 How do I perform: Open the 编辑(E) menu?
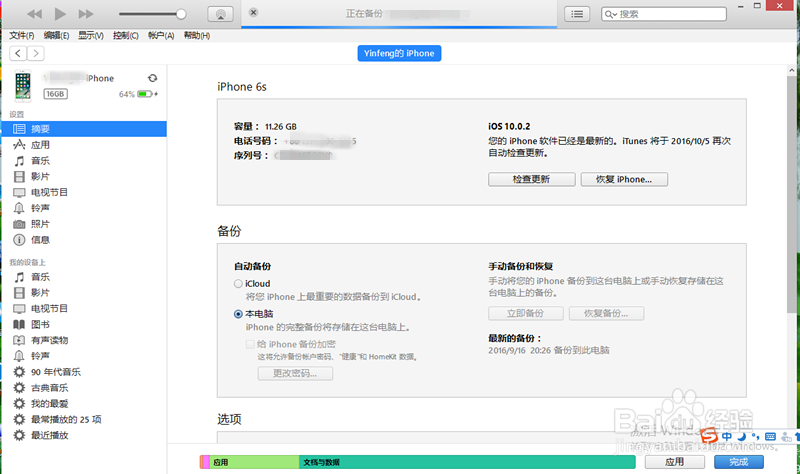click(x=56, y=36)
